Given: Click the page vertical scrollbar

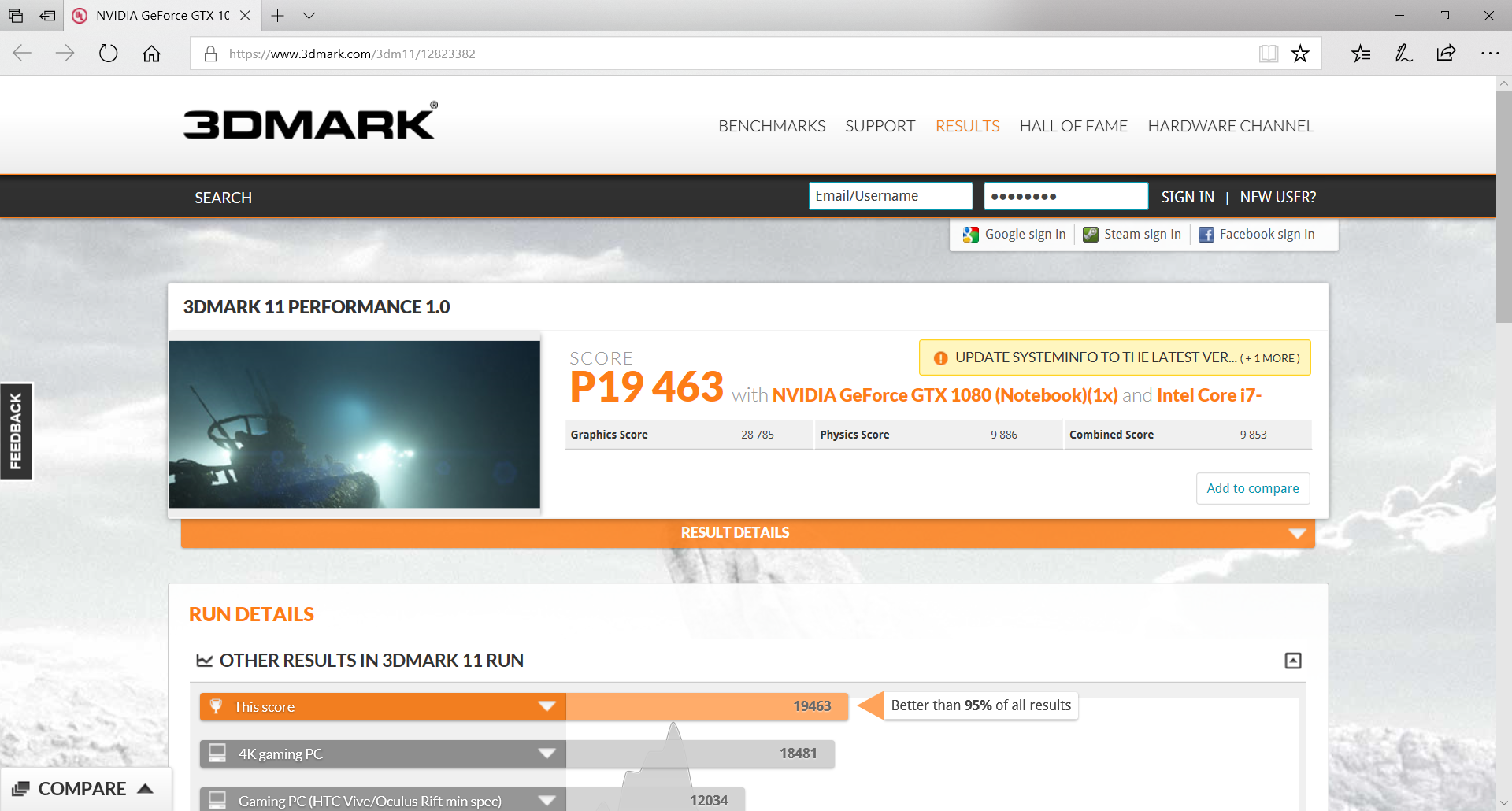Looking at the screenshot, I should pyautogui.click(x=1503, y=206).
